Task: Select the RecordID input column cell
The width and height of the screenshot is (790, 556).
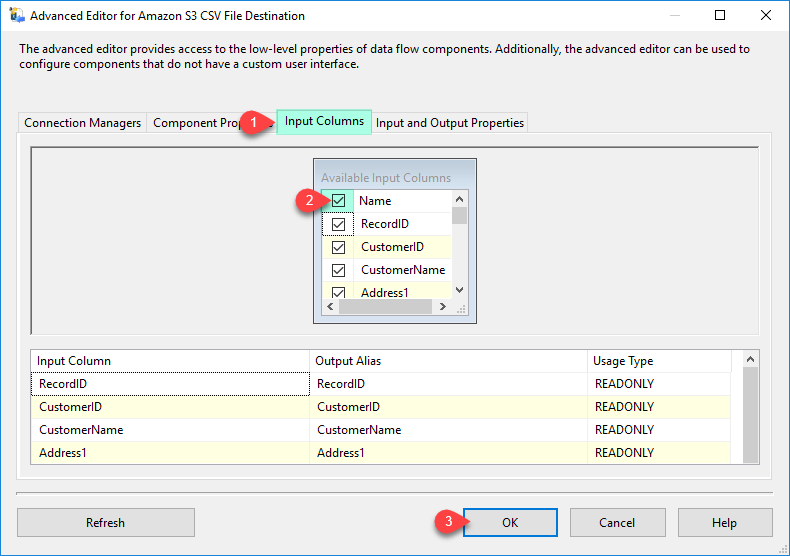Action: (x=170, y=384)
